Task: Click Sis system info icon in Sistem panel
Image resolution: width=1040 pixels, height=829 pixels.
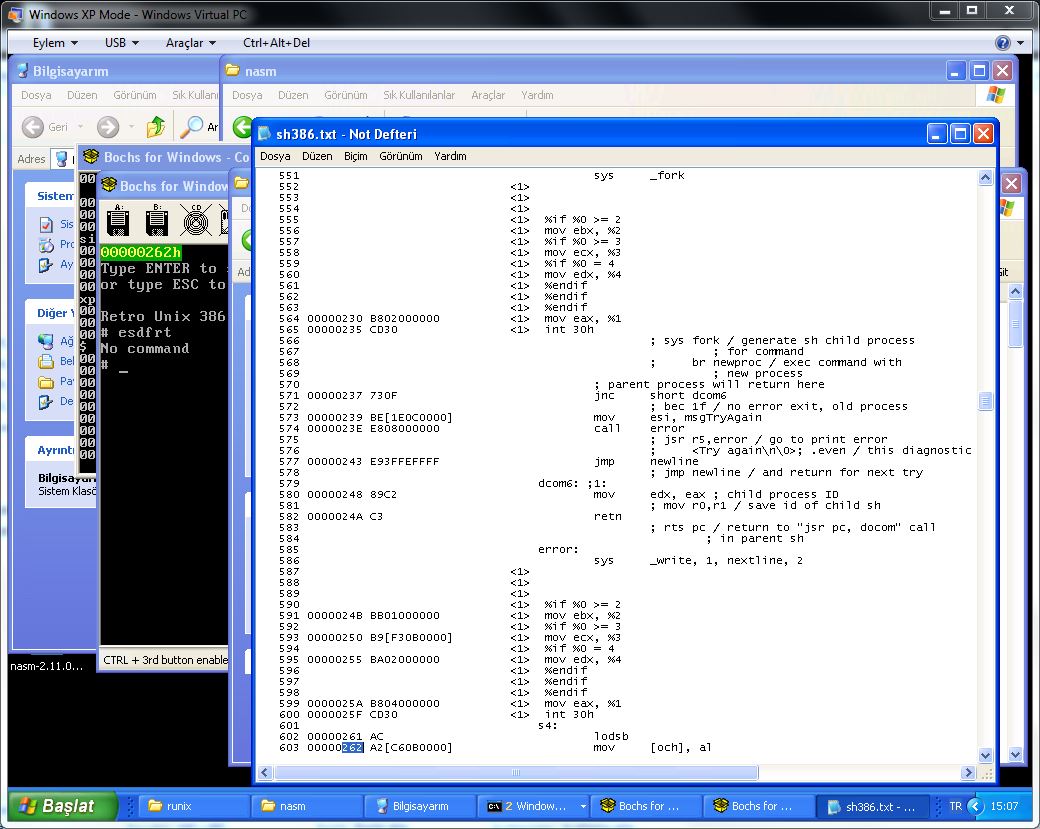Action: click(46, 225)
